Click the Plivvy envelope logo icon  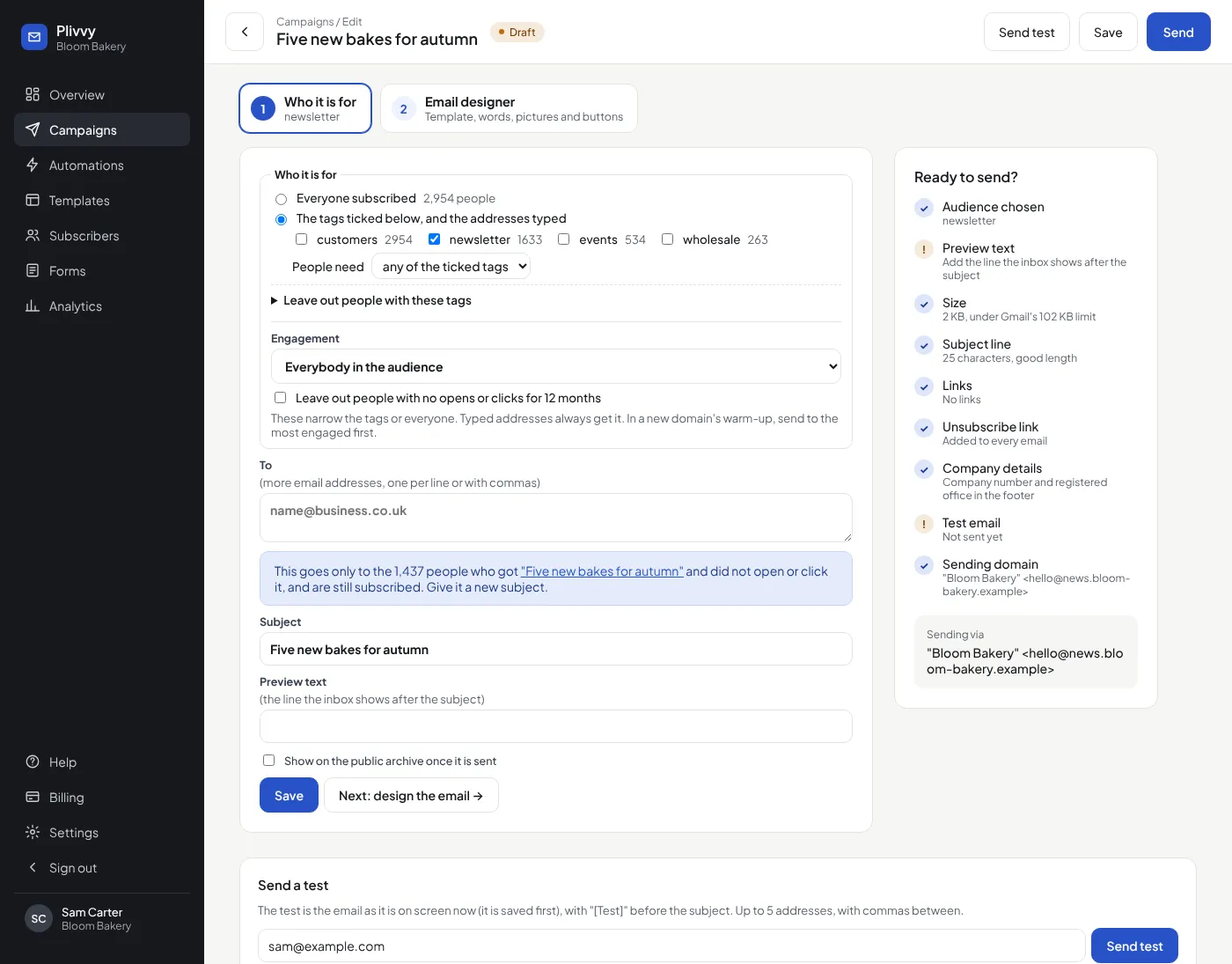[x=34, y=37]
